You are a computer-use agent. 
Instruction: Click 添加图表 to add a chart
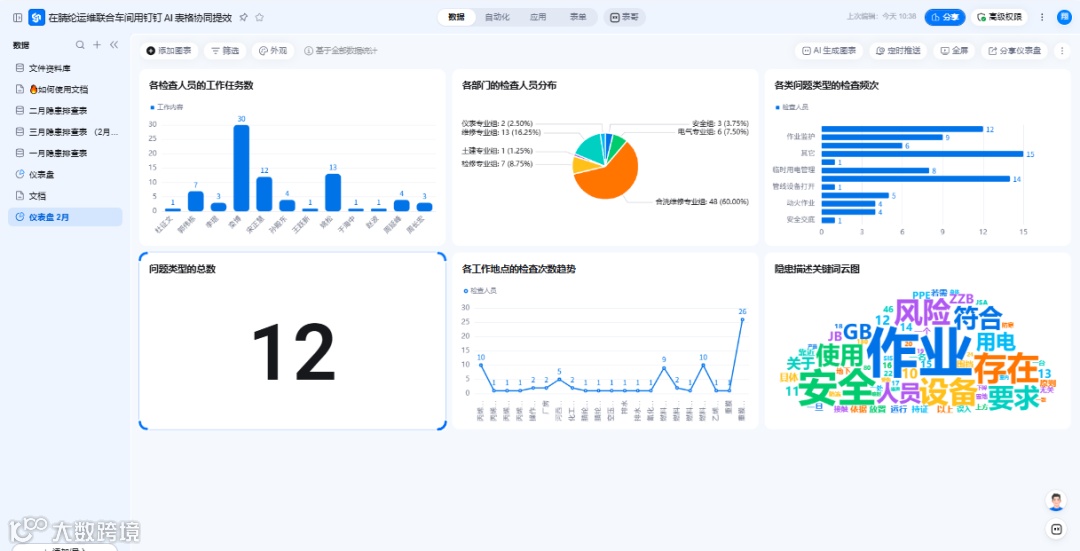pos(169,50)
